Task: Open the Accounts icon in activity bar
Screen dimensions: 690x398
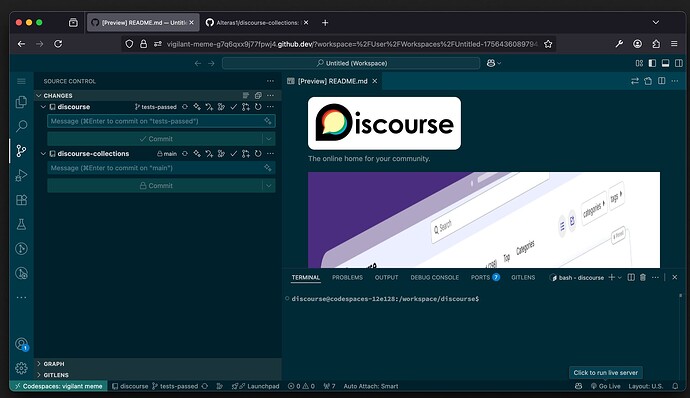Action: (x=21, y=344)
